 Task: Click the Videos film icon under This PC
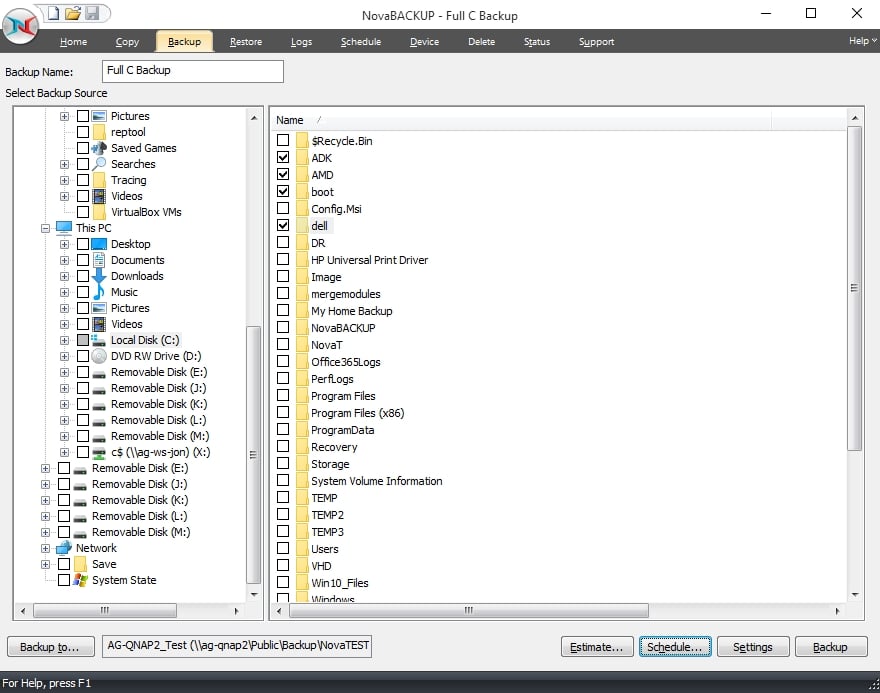pyautogui.click(x=99, y=324)
